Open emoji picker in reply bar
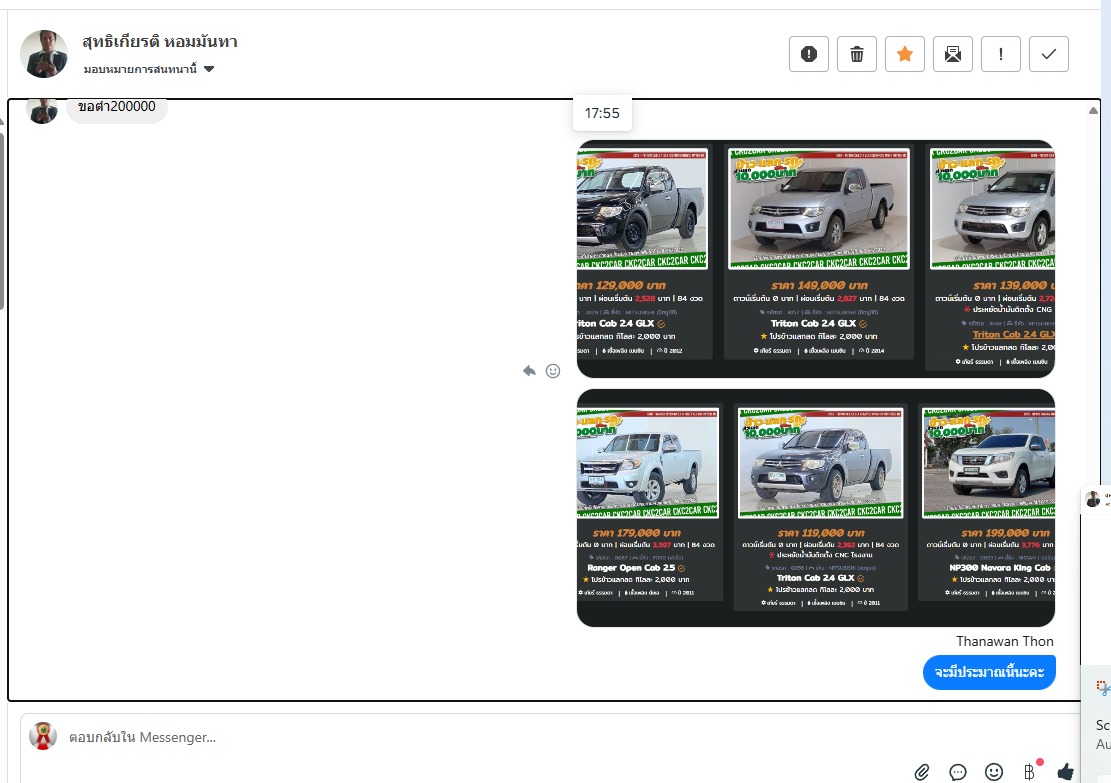Screen dimensions: 1111x783 pyautogui.click(x=994, y=772)
